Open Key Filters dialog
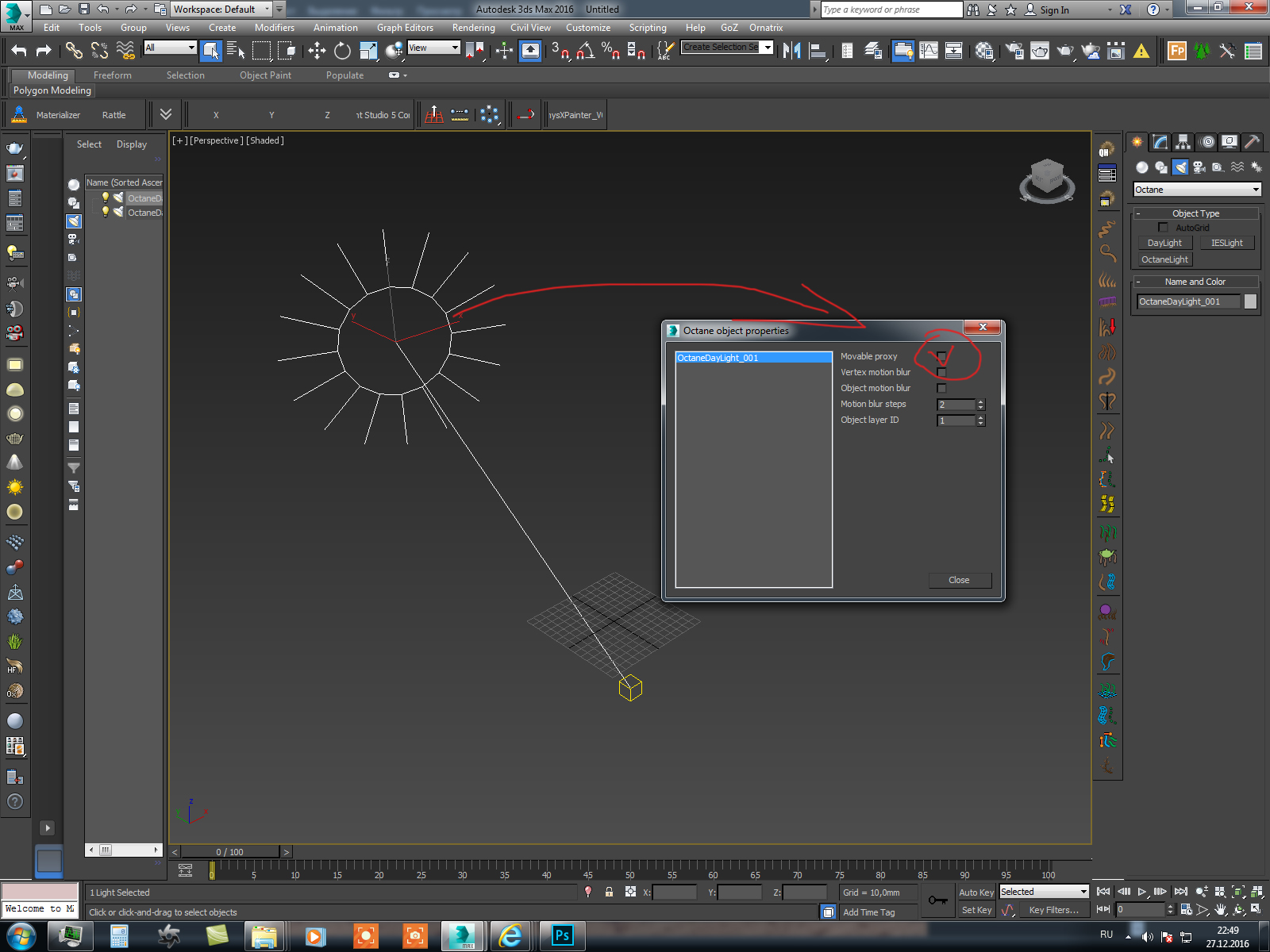This screenshot has width=1270, height=952. tap(1053, 910)
